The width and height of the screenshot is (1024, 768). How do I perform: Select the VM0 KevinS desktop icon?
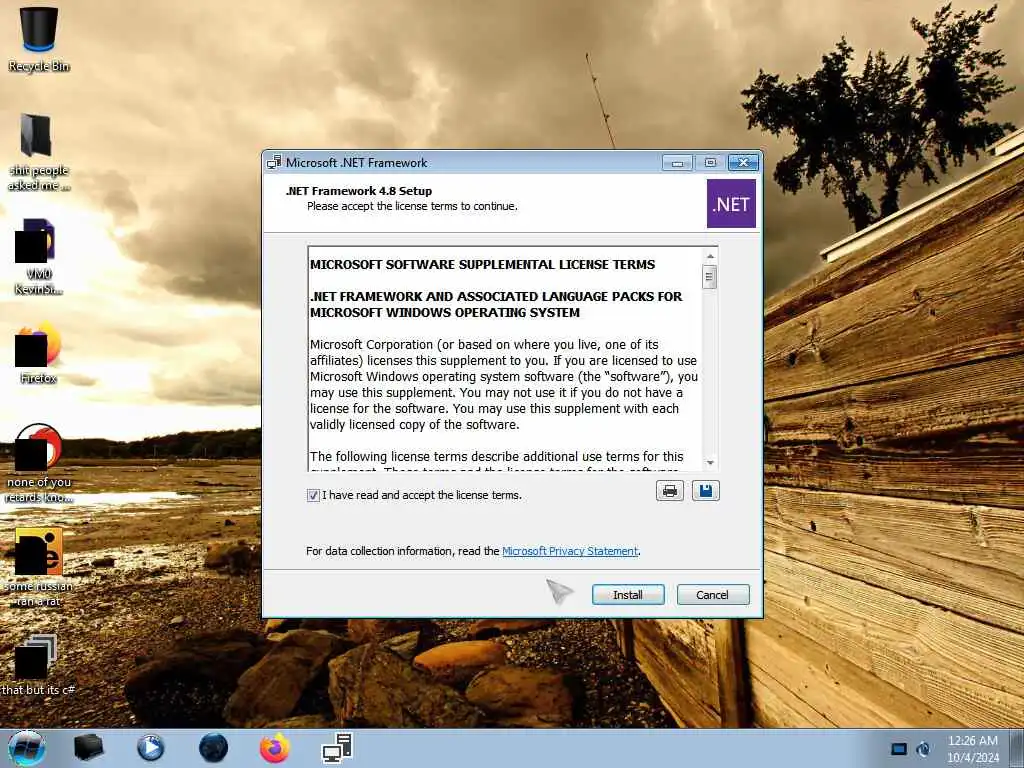pos(39,257)
